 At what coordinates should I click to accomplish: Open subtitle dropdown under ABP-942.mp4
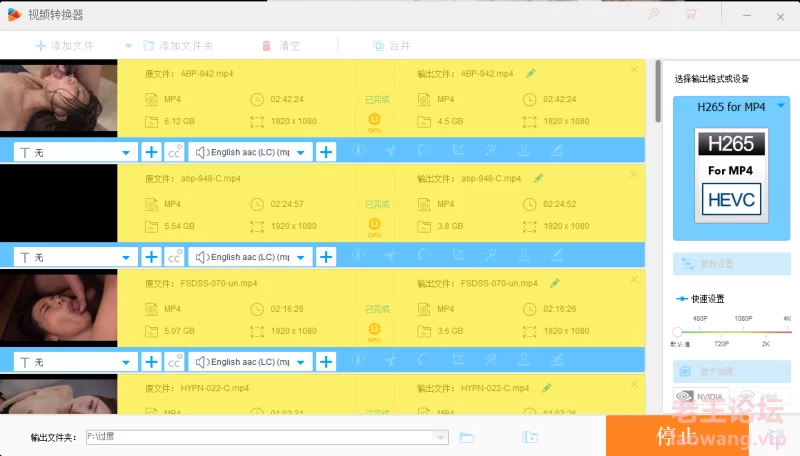coord(75,152)
